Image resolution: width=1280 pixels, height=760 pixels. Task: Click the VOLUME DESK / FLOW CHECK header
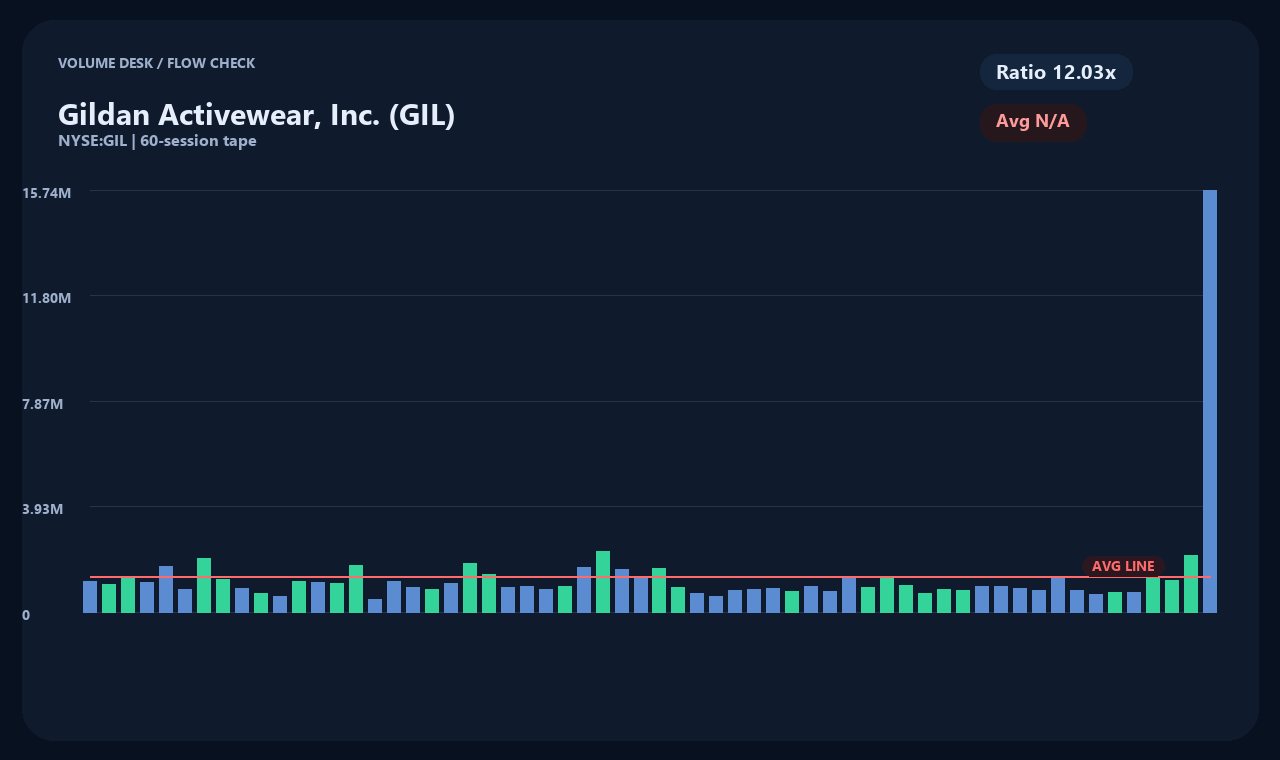156,63
